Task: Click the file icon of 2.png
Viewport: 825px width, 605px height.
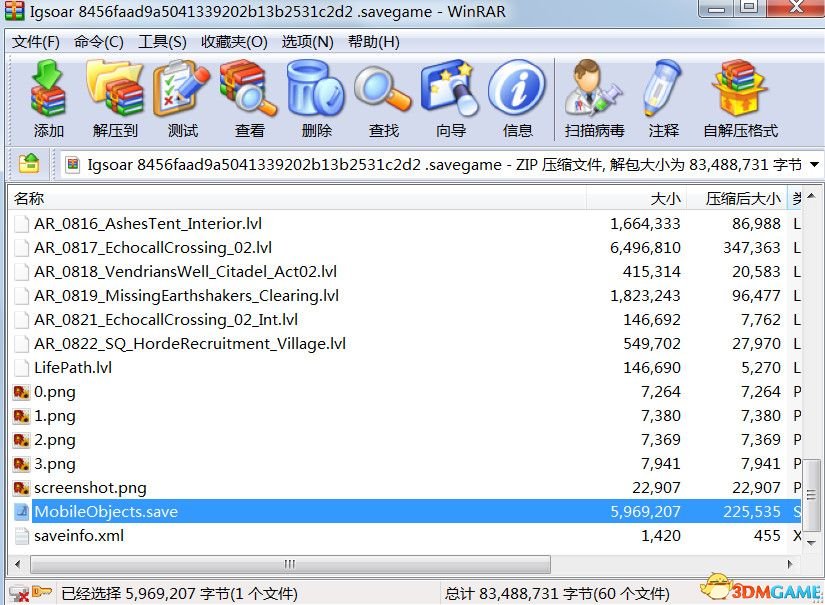Action: pos(21,440)
